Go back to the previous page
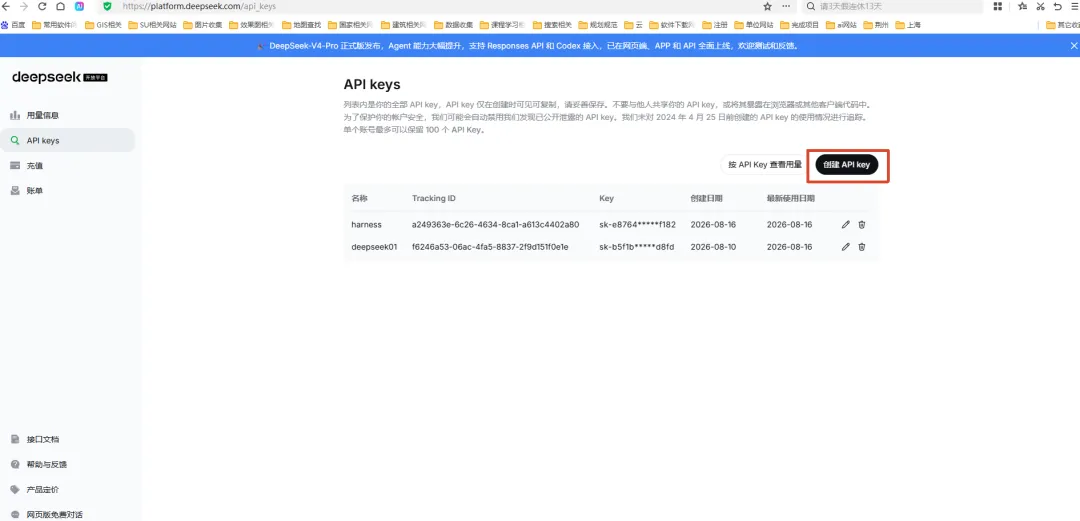The width and height of the screenshot is (1080, 521). pos(6,6)
